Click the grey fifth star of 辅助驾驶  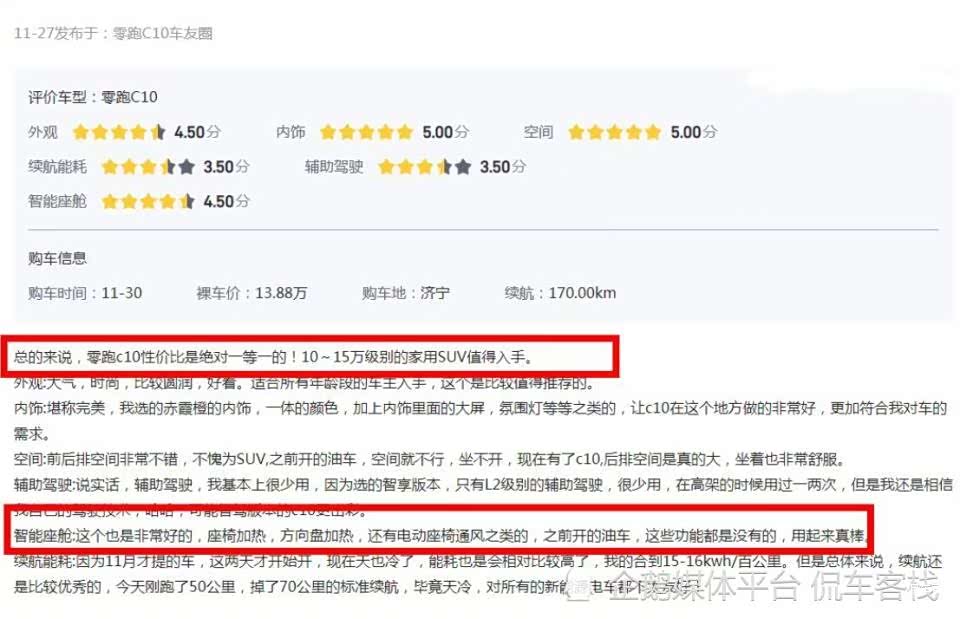click(x=463, y=167)
